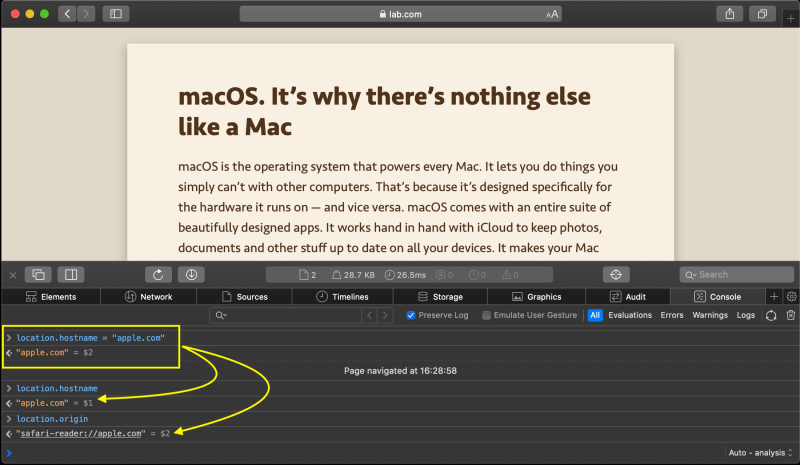Image resolution: width=800 pixels, height=465 pixels.
Task: Open the Auto - analysis context dropdown
Action: point(760,453)
